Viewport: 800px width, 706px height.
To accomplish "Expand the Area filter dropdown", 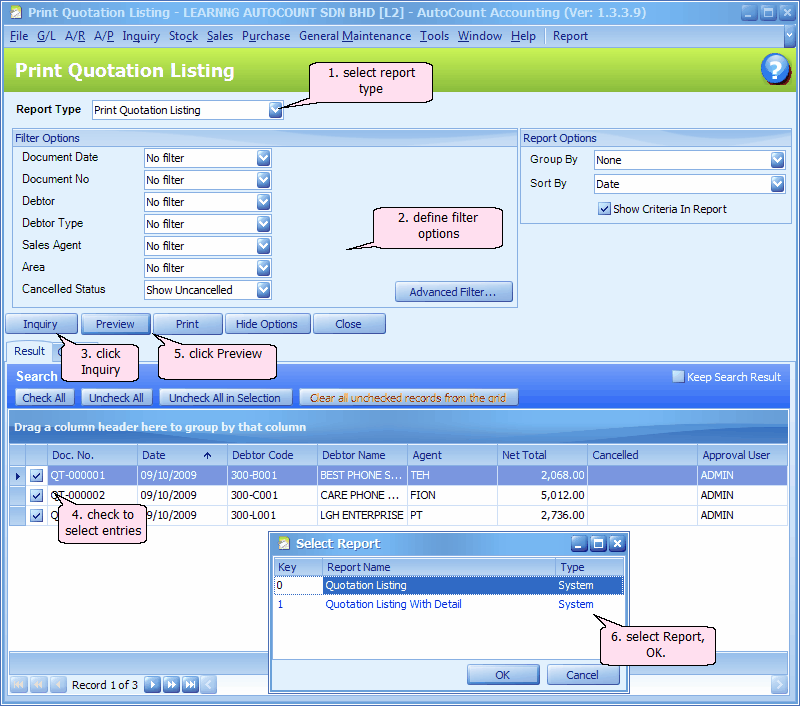I will click(263, 268).
